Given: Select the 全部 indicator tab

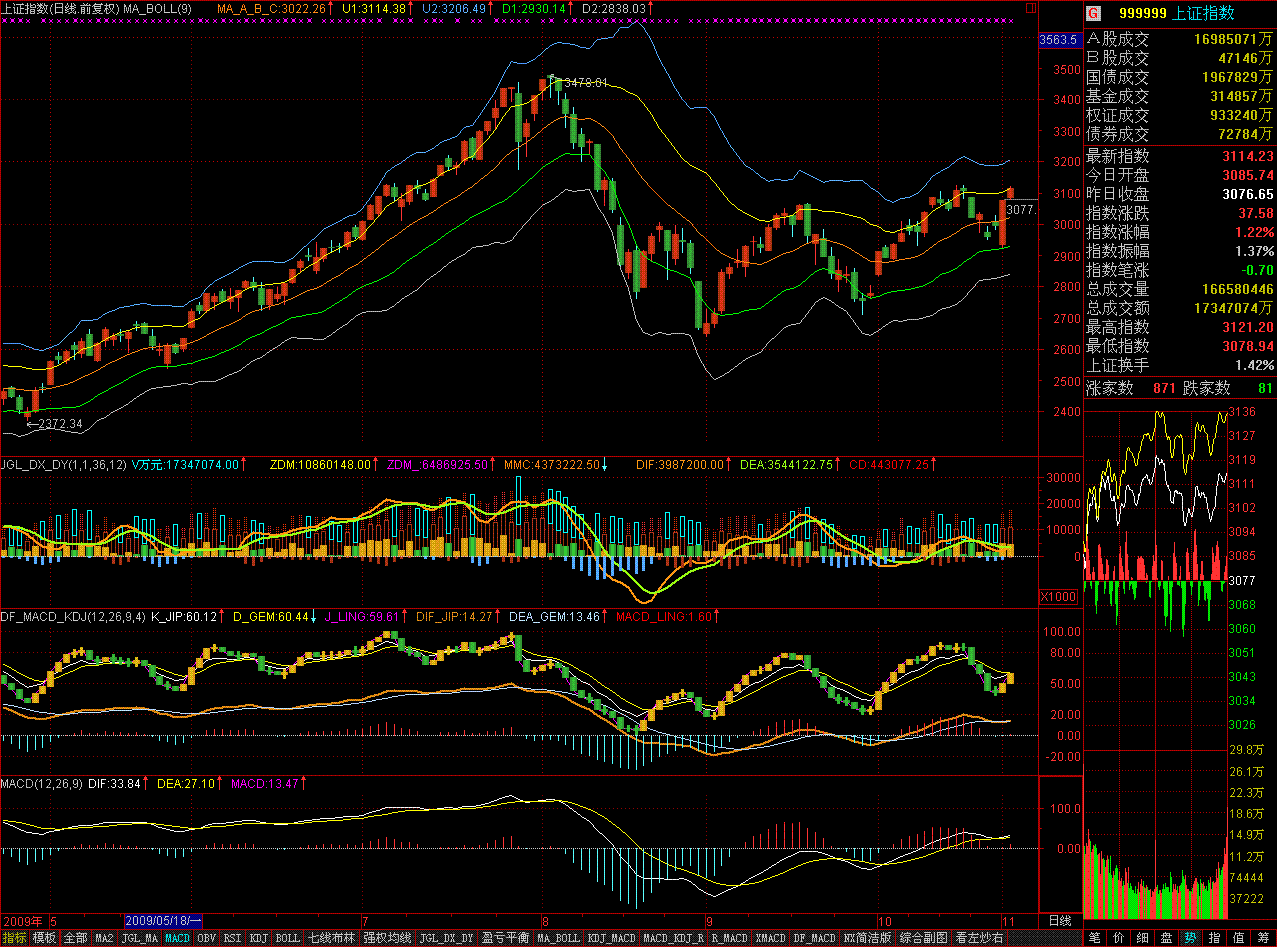Looking at the screenshot, I should [x=76, y=938].
